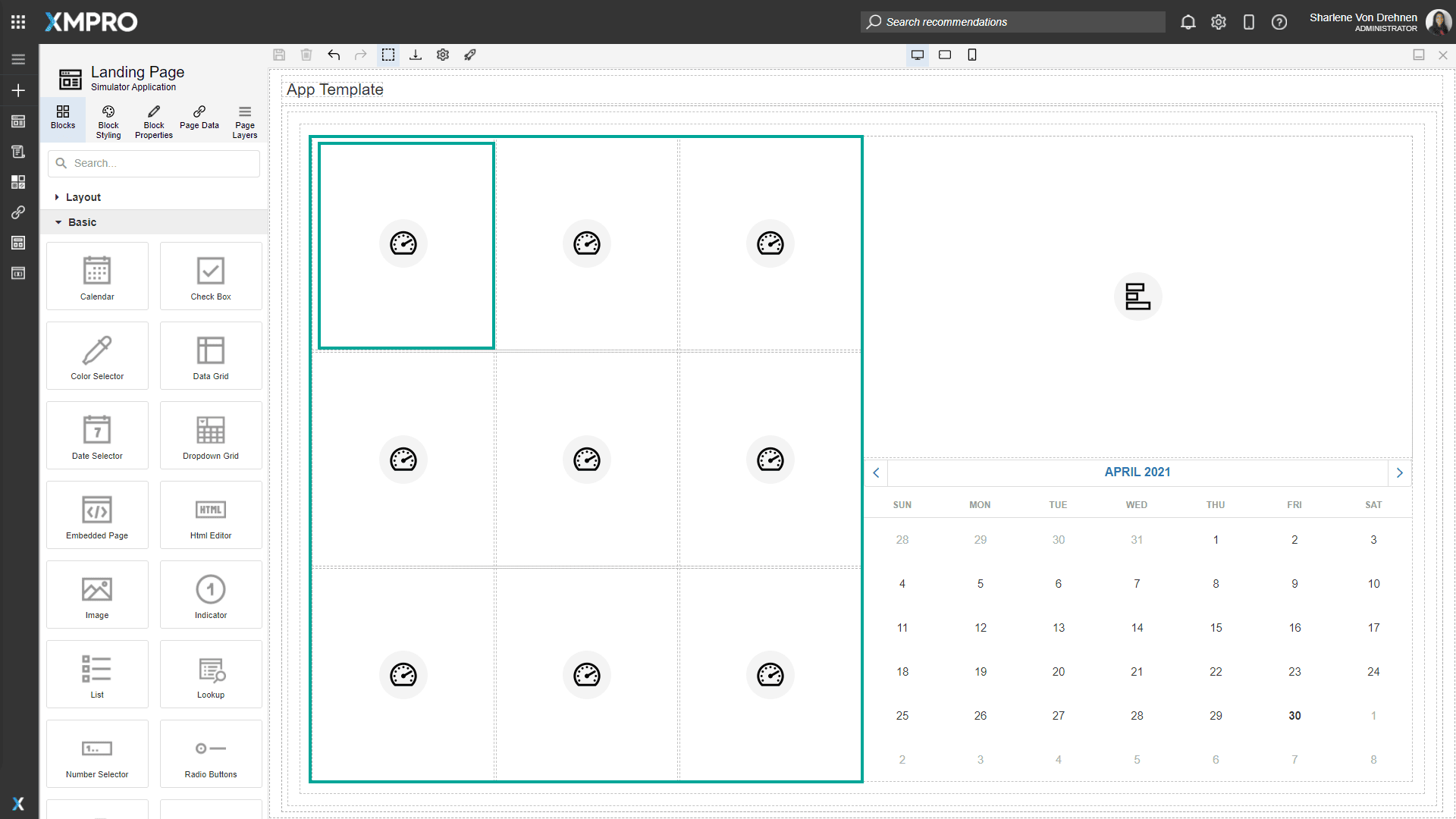Click the publish rocket icon
Image resolution: width=1456 pixels, height=819 pixels.
(x=470, y=55)
